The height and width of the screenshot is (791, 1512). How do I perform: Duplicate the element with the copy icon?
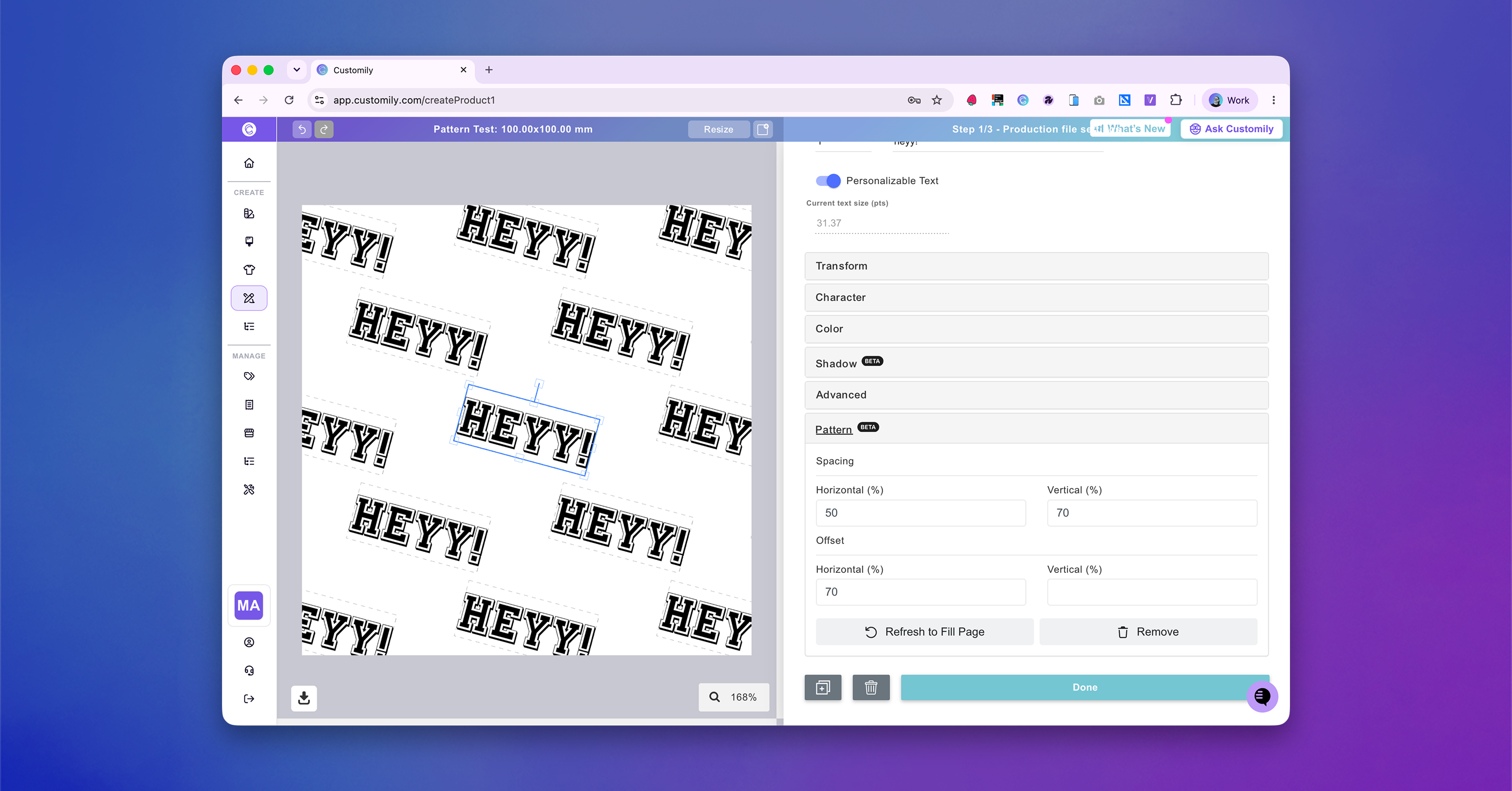point(823,687)
